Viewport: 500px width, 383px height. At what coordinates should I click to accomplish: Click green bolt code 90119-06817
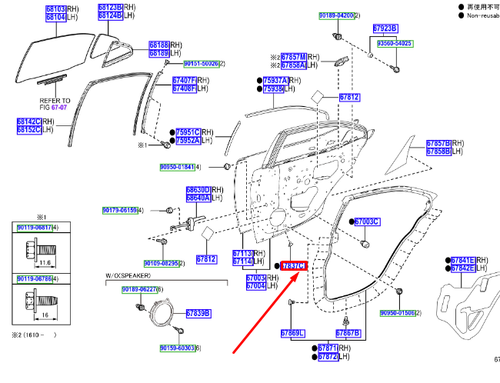pos(35,228)
